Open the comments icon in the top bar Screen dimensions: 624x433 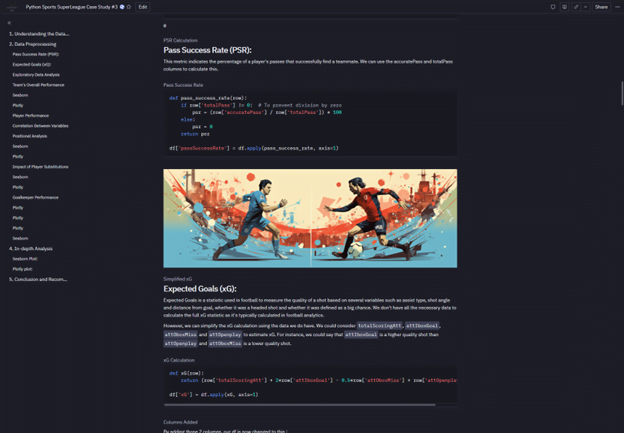coord(564,7)
